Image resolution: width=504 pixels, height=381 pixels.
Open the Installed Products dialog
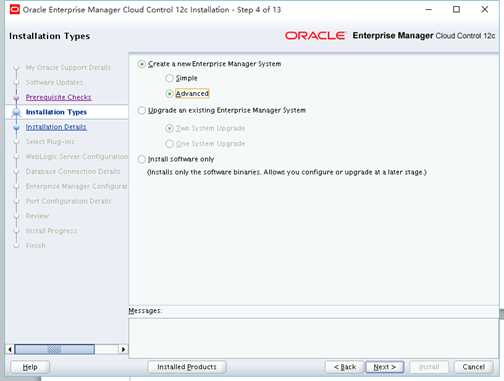[x=187, y=367]
